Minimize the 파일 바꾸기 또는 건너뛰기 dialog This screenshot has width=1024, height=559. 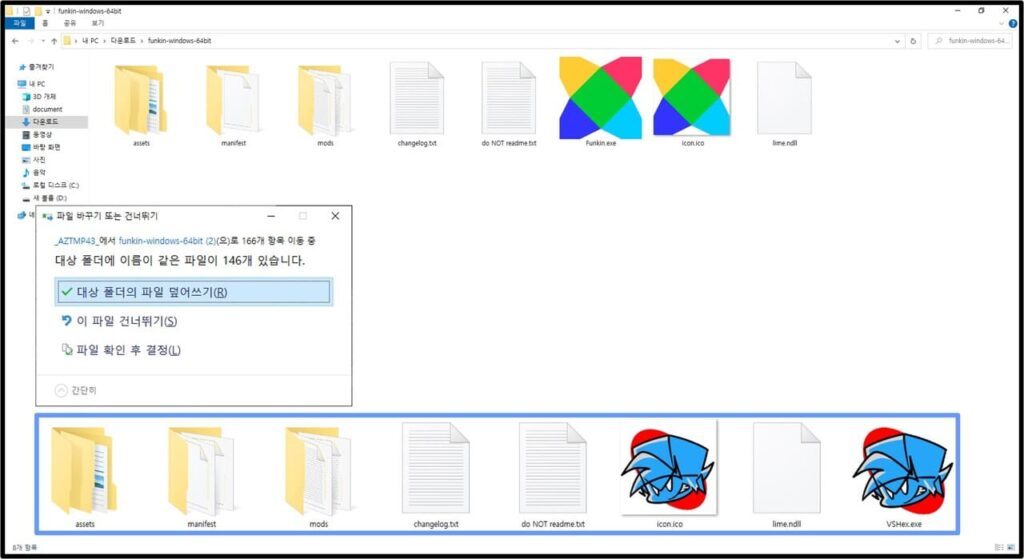click(x=271, y=216)
